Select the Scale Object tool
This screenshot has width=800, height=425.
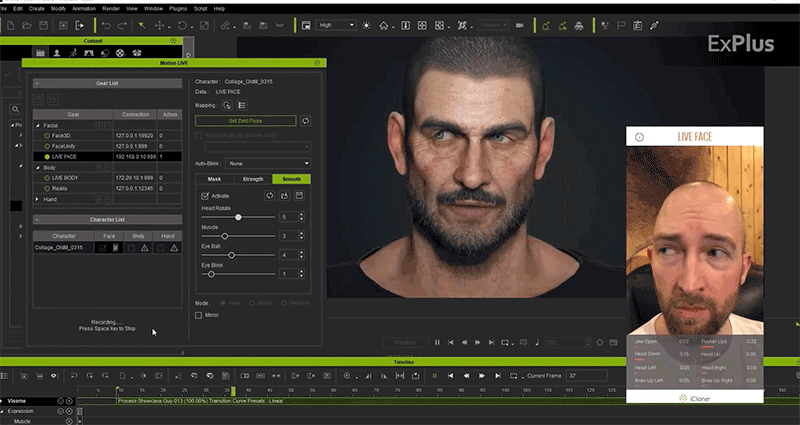[x=204, y=26]
